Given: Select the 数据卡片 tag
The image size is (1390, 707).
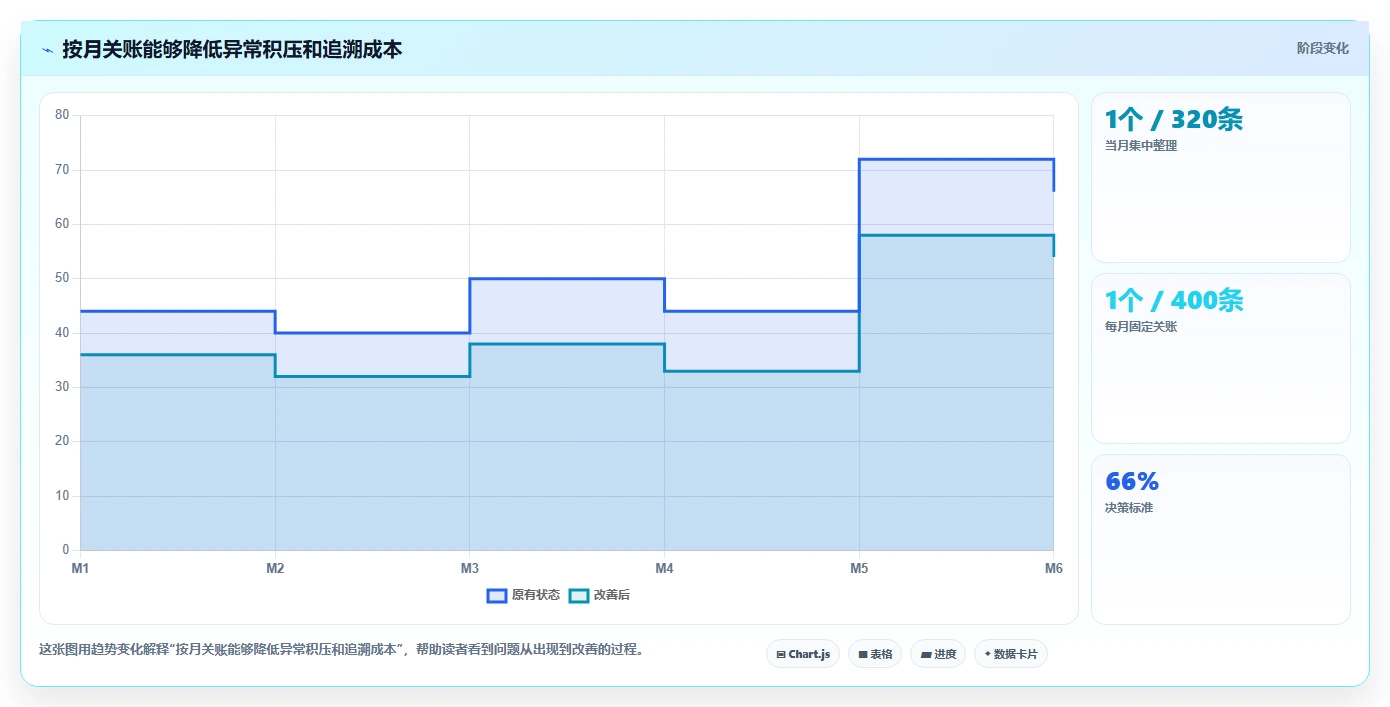Looking at the screenshot, I should pos(1011,654).
